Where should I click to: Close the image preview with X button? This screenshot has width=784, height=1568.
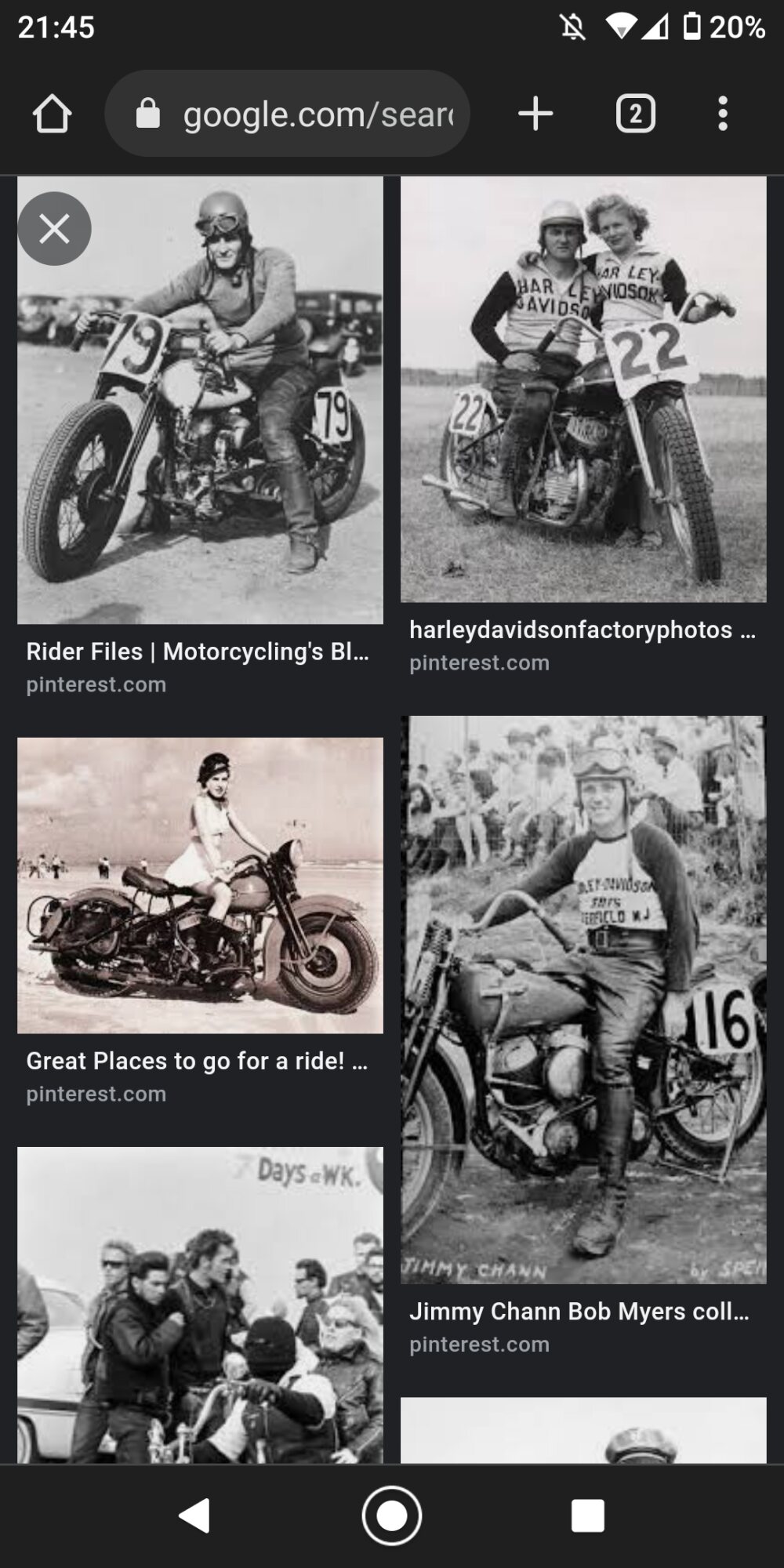pos(55,229)
